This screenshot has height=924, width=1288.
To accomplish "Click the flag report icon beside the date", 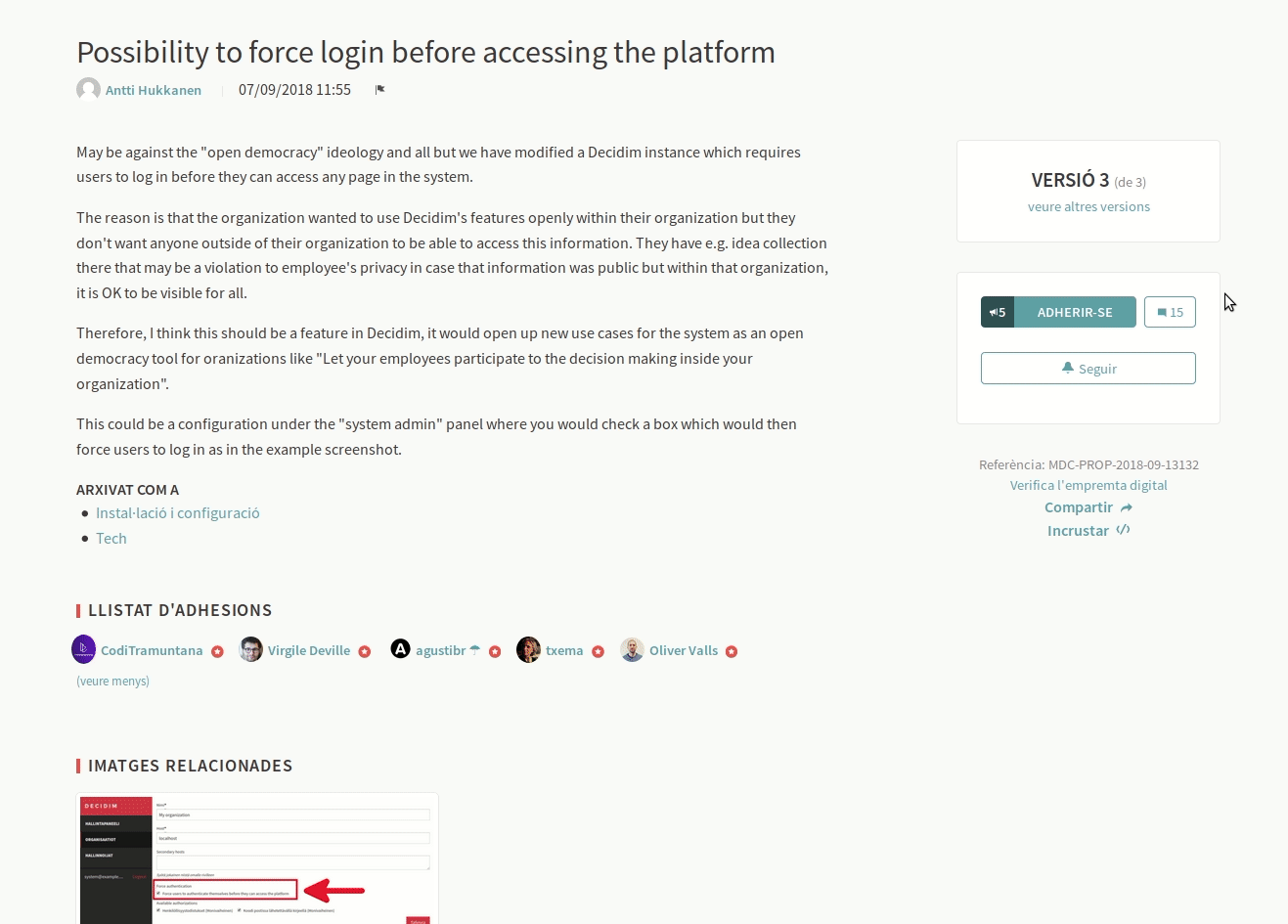I will coord(380,90).
